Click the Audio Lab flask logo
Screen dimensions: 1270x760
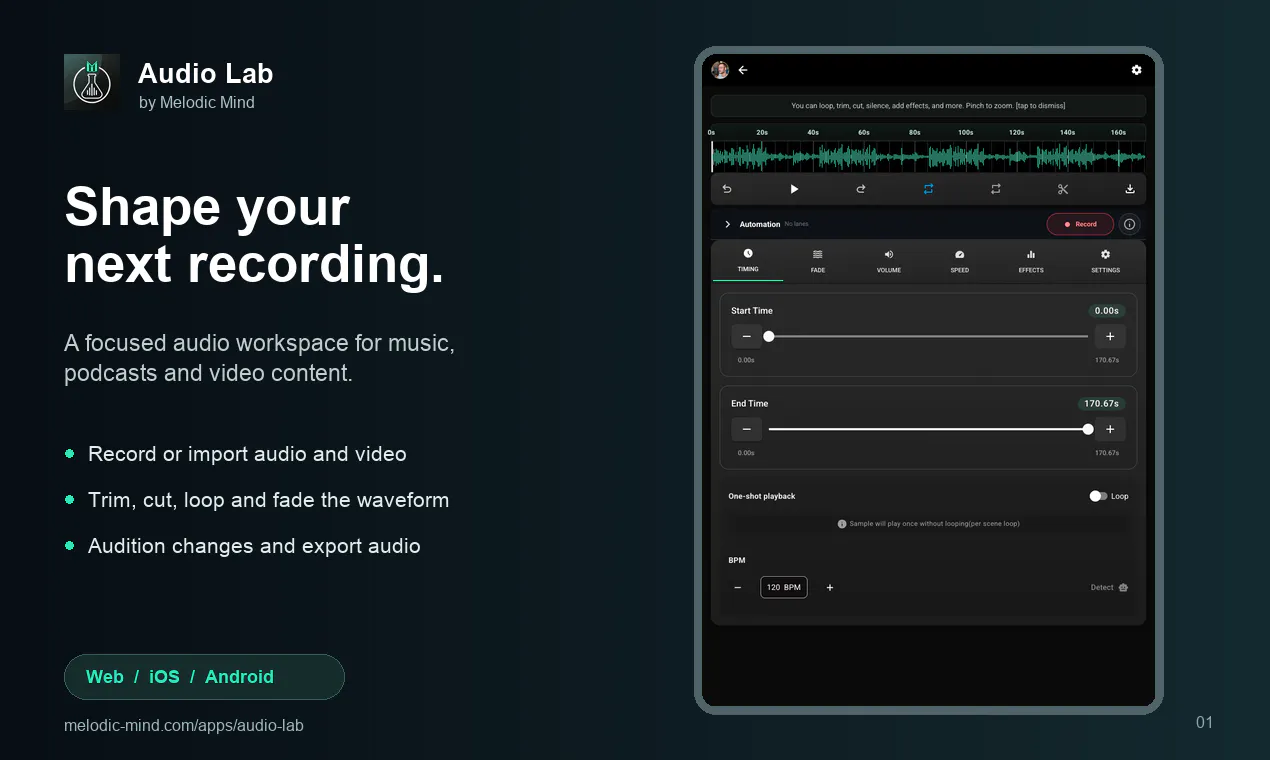point(92,82)
